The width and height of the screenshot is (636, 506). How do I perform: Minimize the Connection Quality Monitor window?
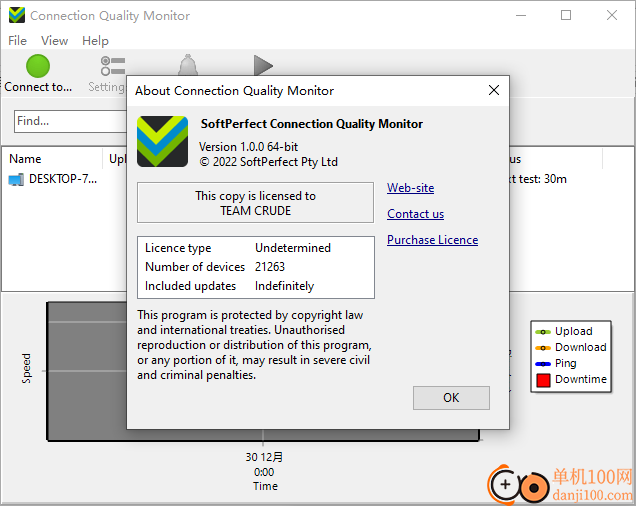coord(521,15)
